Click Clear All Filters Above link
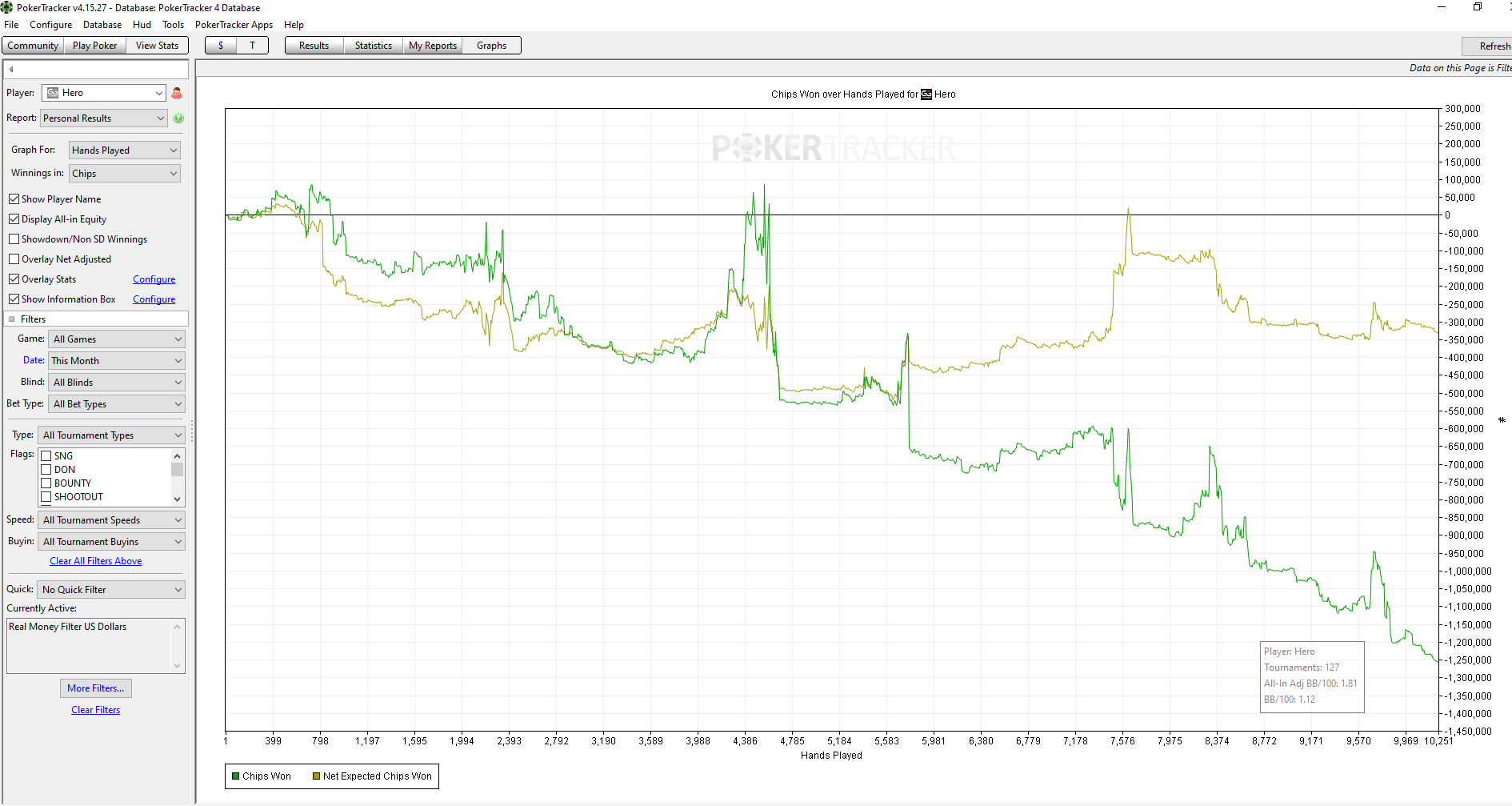Viewport: 1512px width, 806px height. (96, 561)
